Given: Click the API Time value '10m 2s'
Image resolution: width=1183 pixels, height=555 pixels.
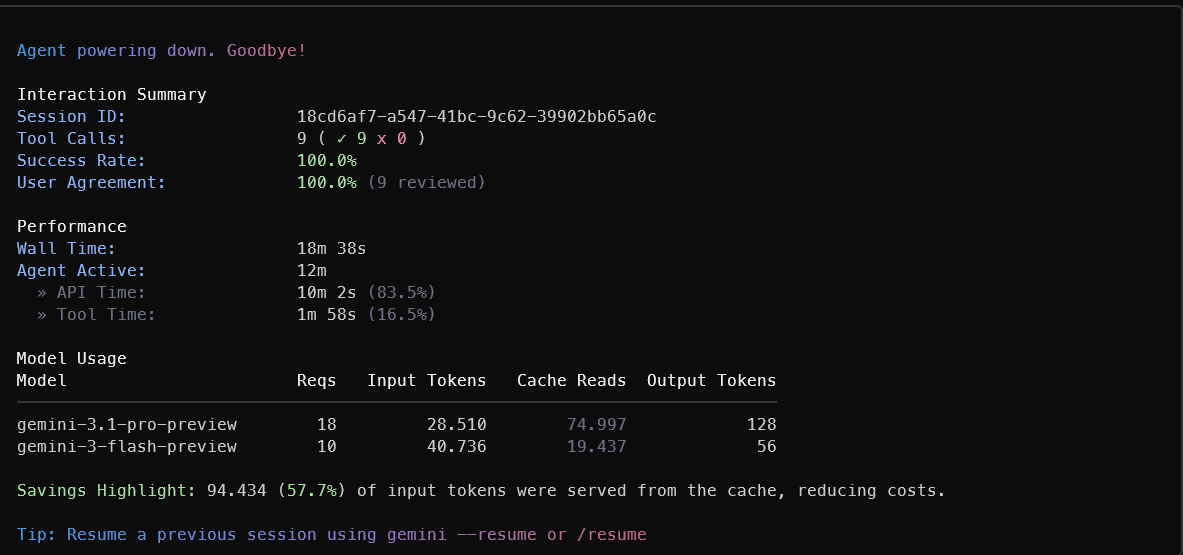Looking at the screenshot, I should pos(327,293).
